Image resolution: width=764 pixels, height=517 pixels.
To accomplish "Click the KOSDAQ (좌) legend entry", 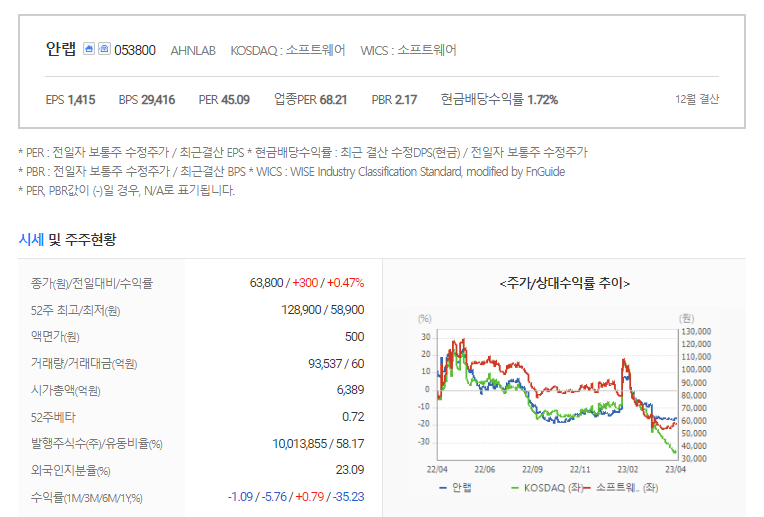I will 547,488.
